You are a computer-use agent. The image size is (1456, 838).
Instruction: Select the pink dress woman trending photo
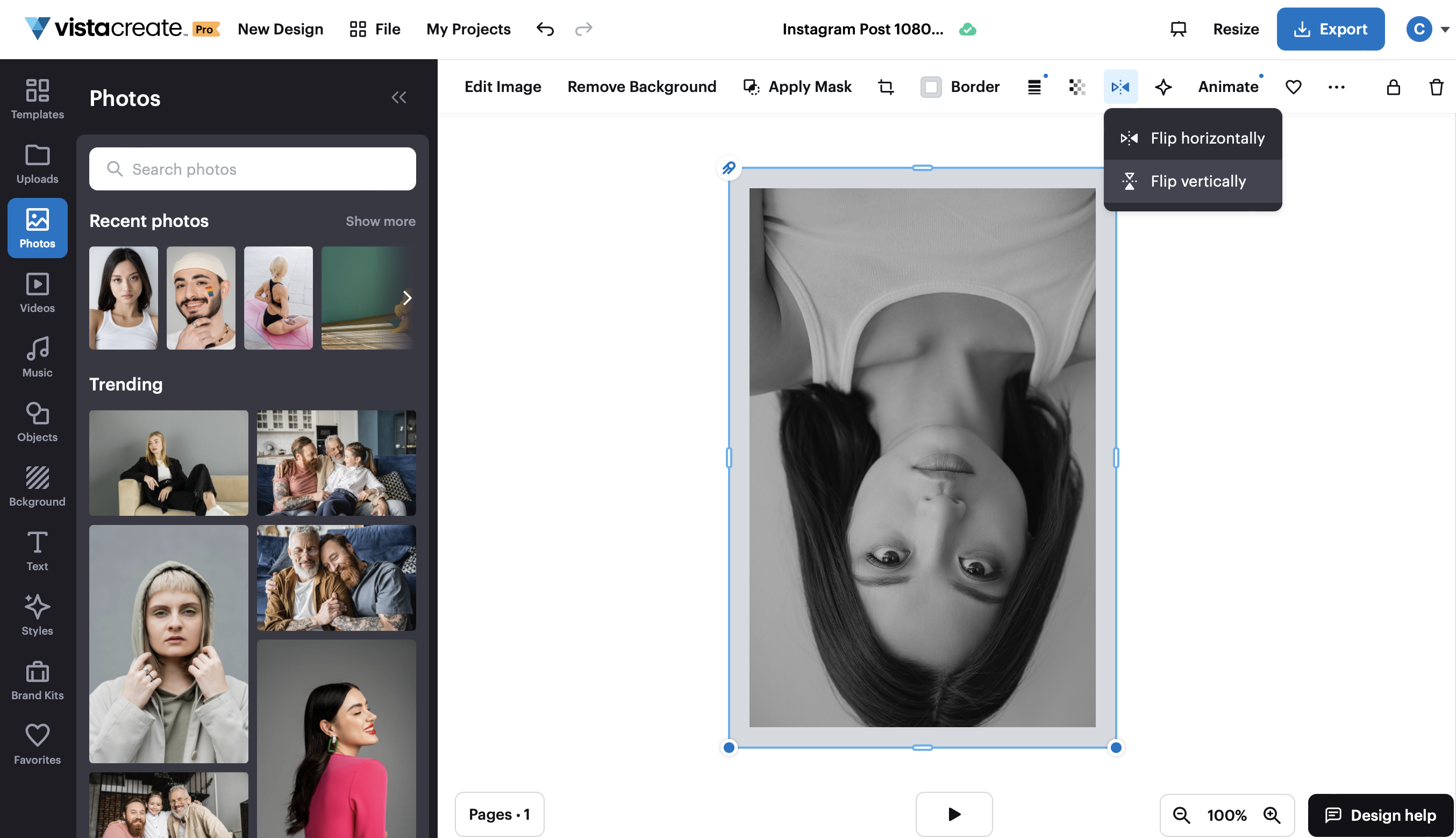(336, 737)
